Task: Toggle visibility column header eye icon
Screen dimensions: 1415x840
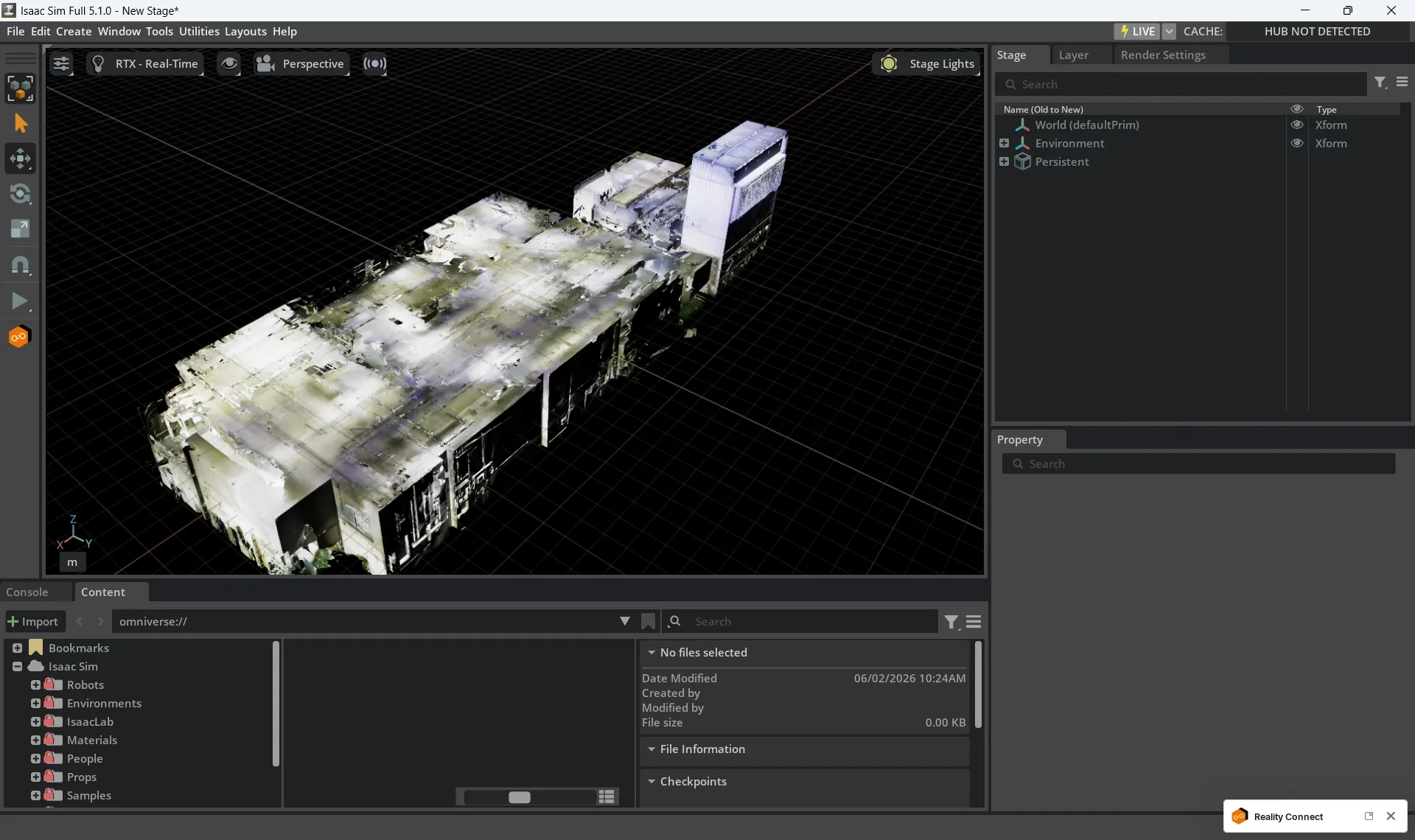Action: click(x=1297, y=109)
